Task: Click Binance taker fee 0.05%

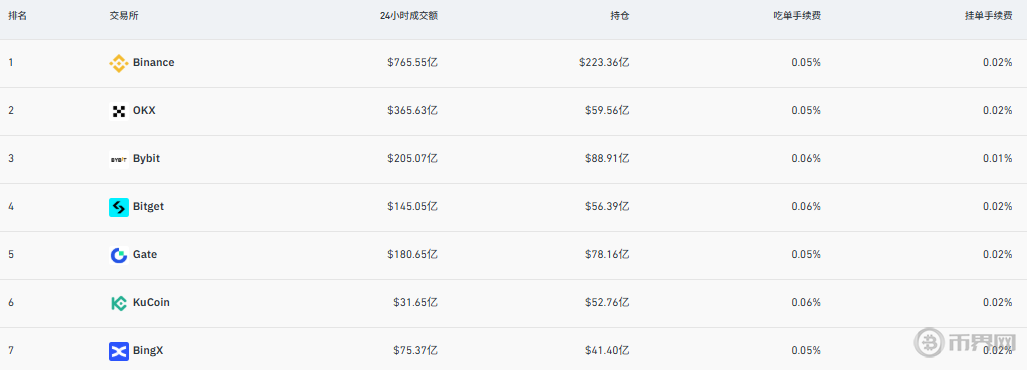Action: tap(806, 63)
